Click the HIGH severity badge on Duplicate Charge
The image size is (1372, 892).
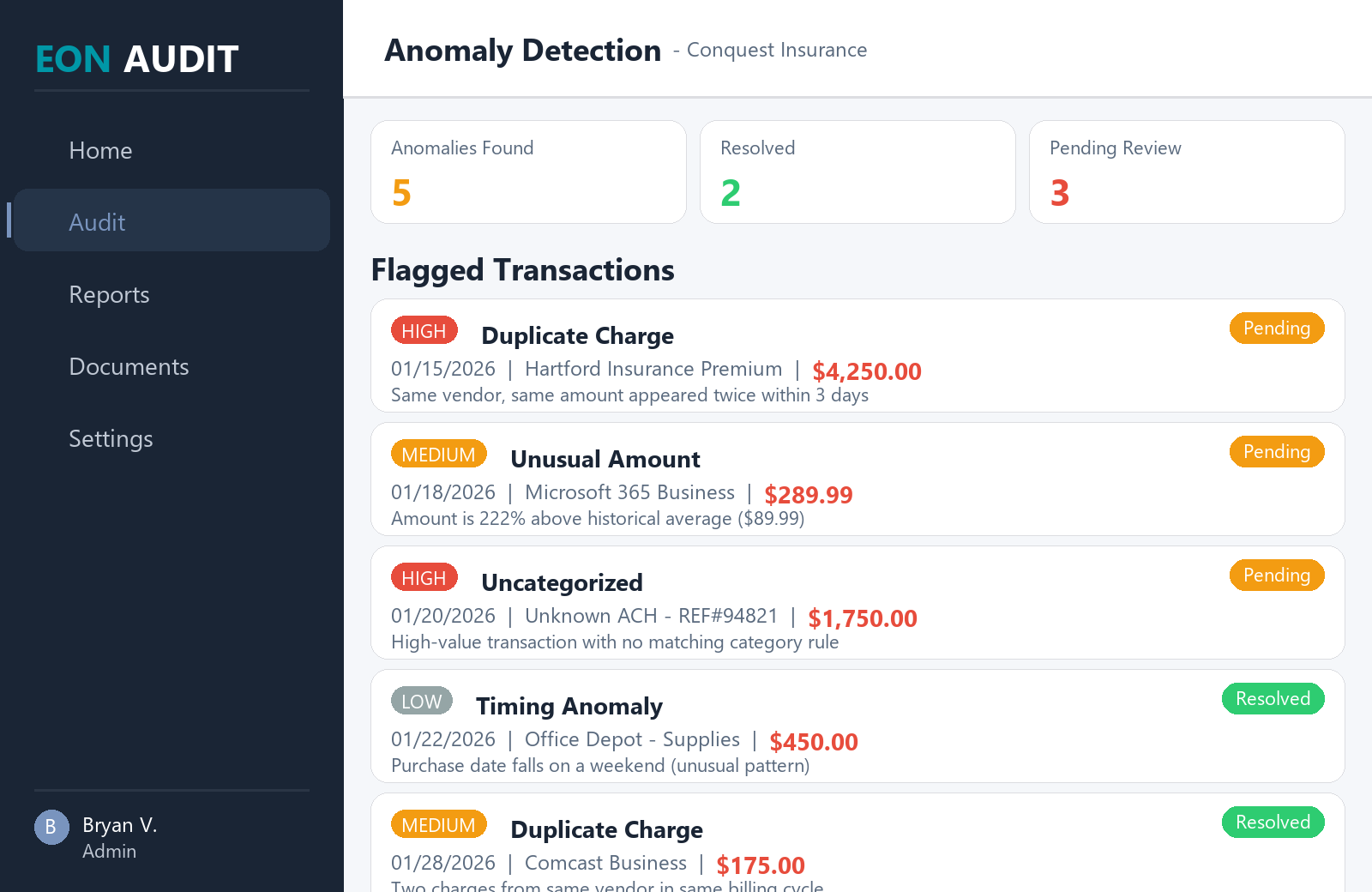coord(424,329)
